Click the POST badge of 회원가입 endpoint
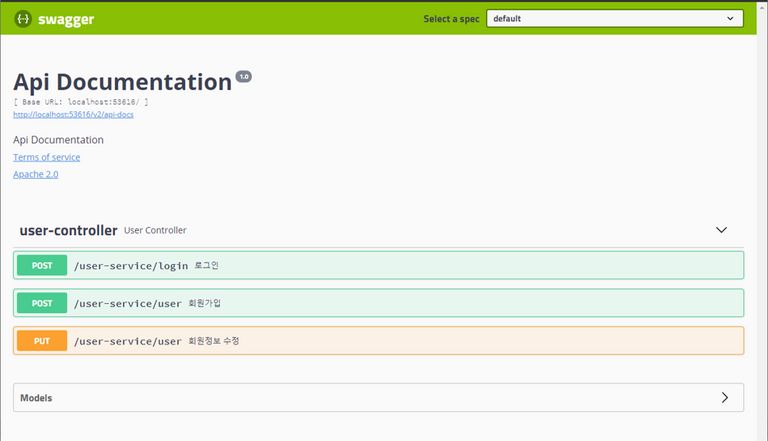Viewport: 768px width, 441px height. (x=42, y=303)
